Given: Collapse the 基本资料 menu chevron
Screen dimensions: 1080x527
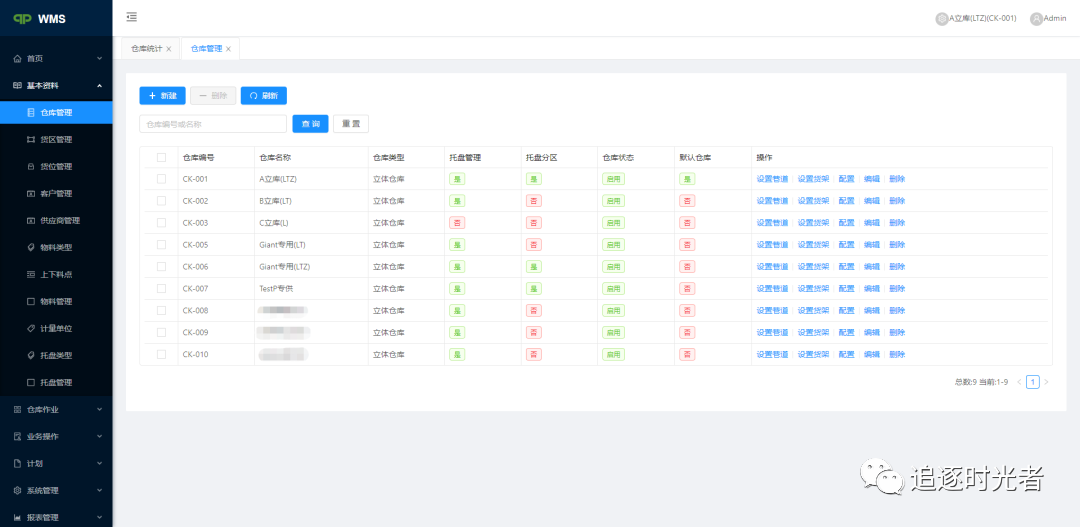Looking at the screenshot, I should [99, 85].
